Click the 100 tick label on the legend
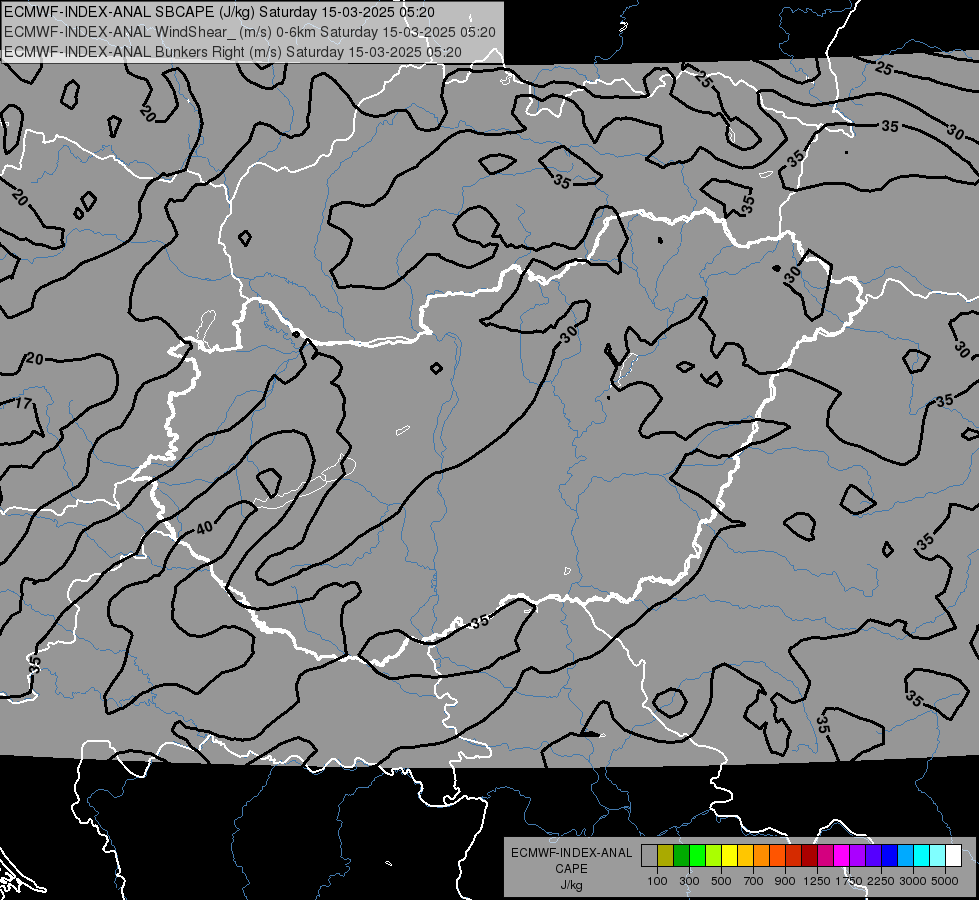Screen dimensions: 979x900 pyautogui.click(x=657, y=881)
